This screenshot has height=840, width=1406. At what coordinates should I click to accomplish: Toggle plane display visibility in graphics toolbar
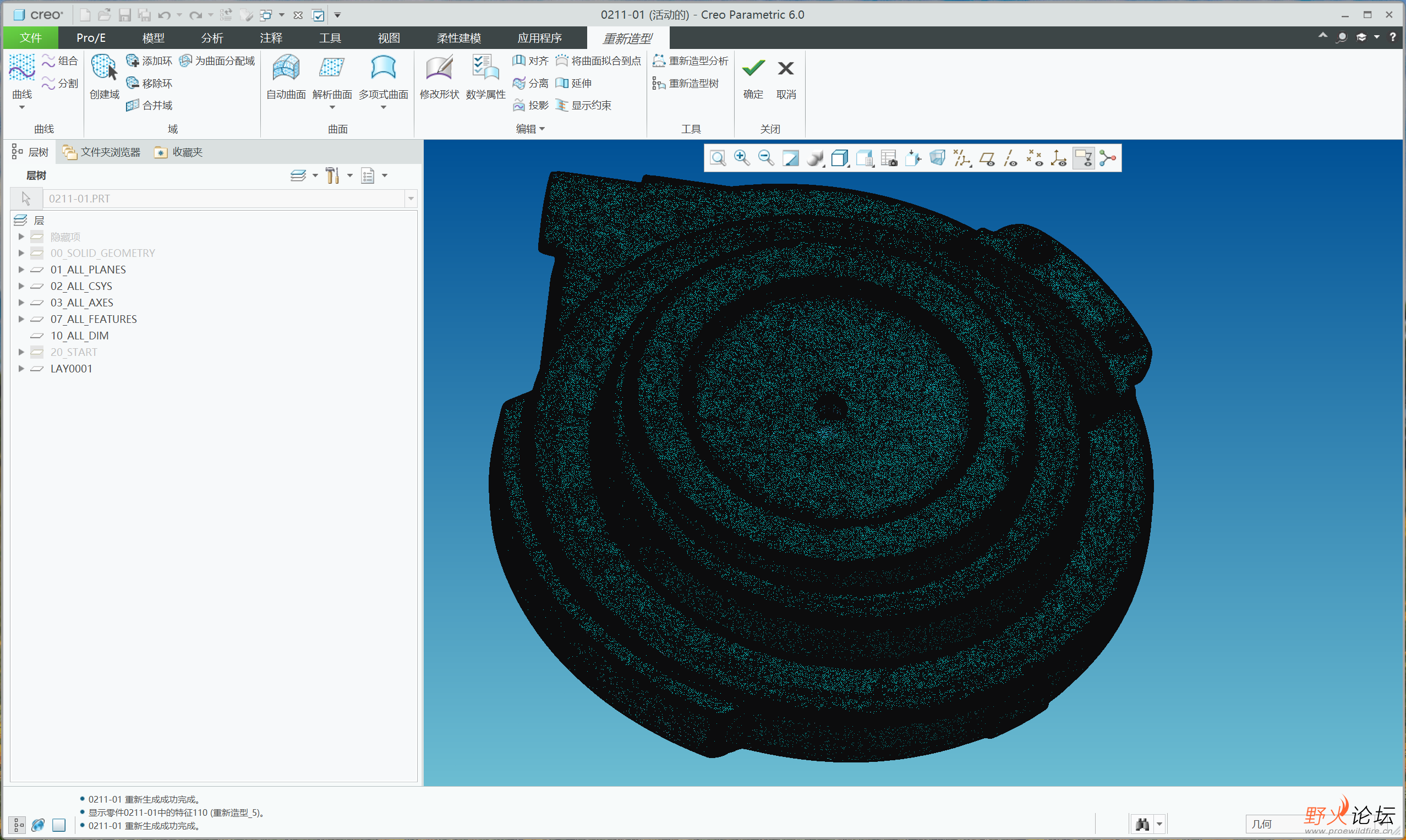click(988, 159)
